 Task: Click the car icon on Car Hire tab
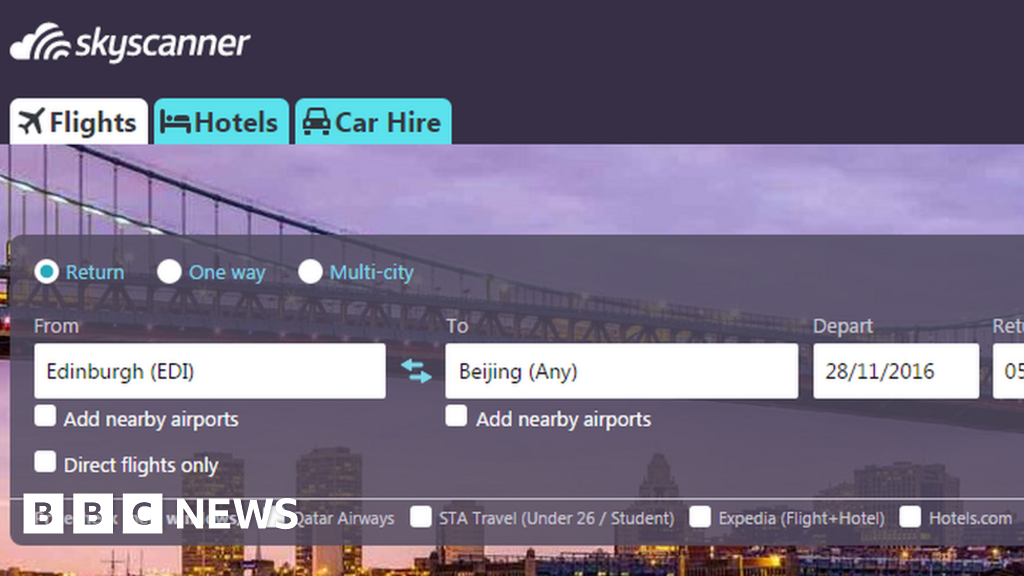pyautogui.click(x=316, y=121)
